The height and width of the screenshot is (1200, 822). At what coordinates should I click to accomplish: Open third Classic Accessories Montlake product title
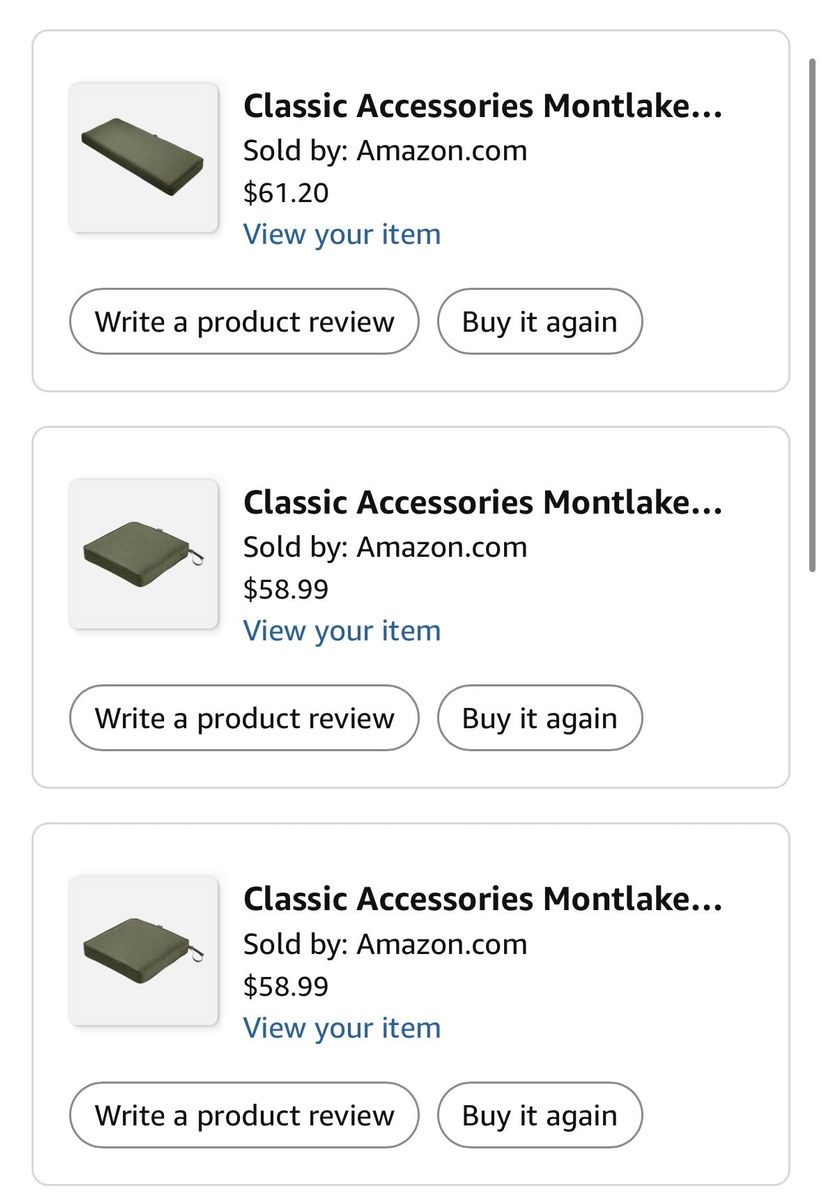pos(482,899)
